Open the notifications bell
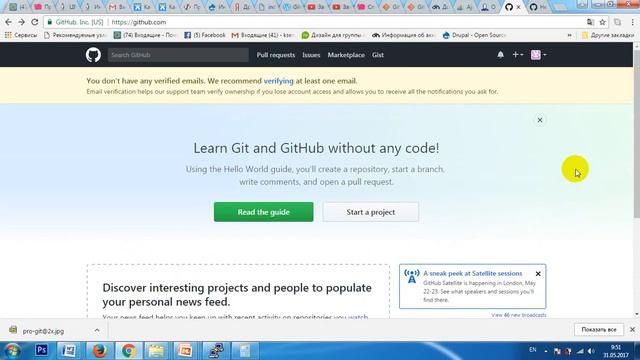 coord(500,55)
